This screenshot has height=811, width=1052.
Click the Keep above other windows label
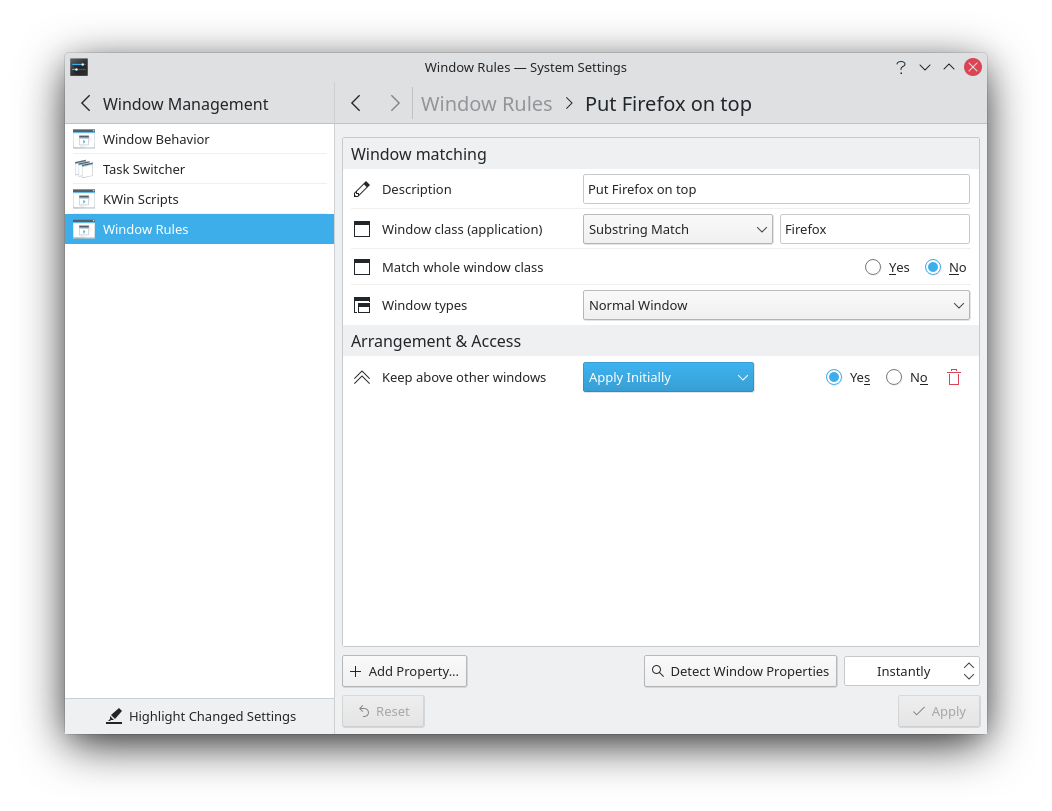coord(464,377)
